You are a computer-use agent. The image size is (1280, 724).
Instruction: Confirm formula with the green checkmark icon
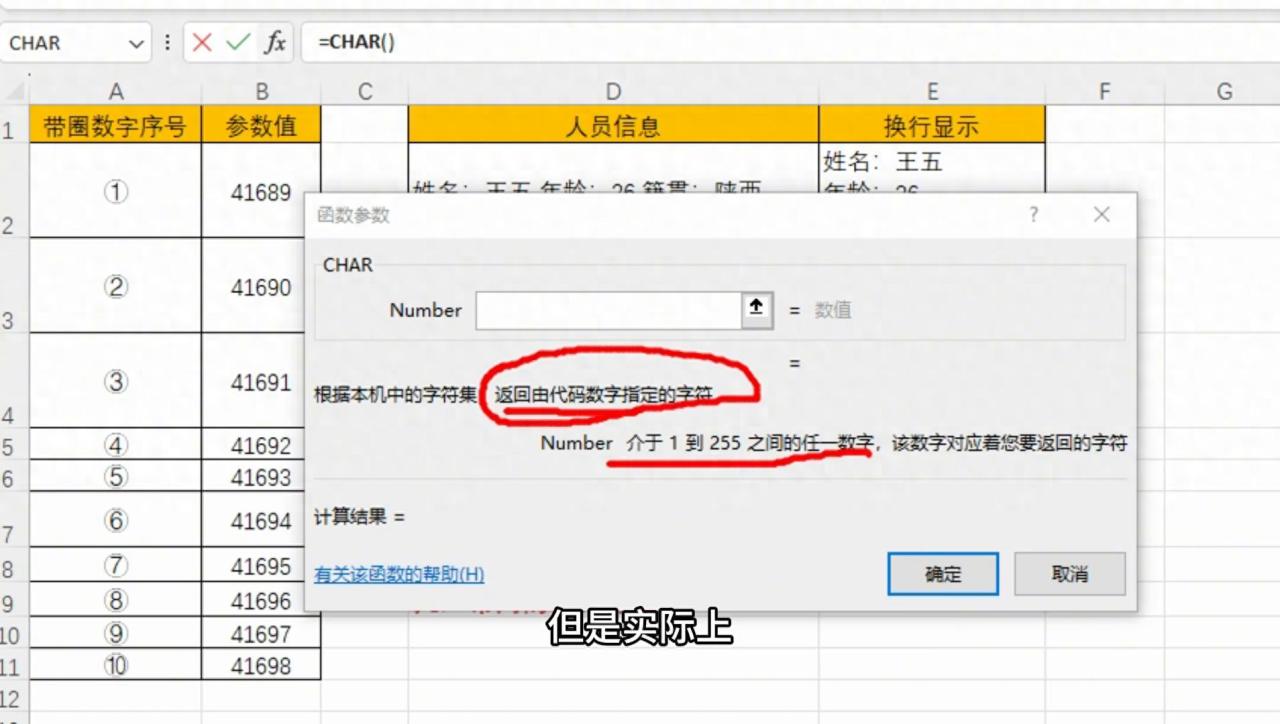238,43
